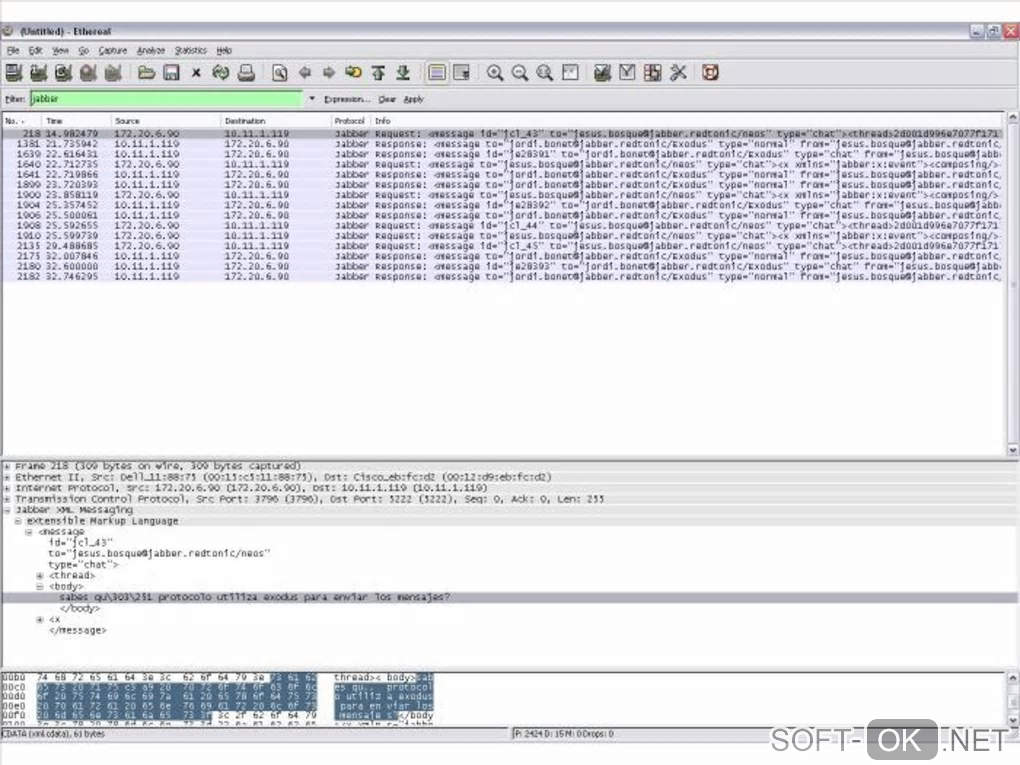Sort by Protocol column header
This screenshot has height=765, width=1020.
351,121
